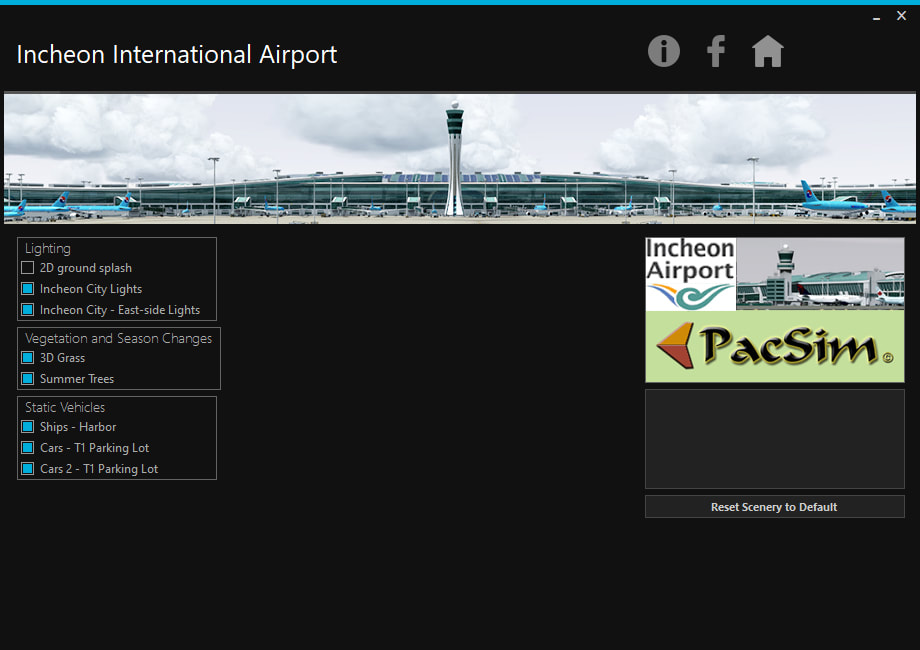
Task: Toggle Cars 2 - T1 Parking Lot
Action: (x=28, y=469)
